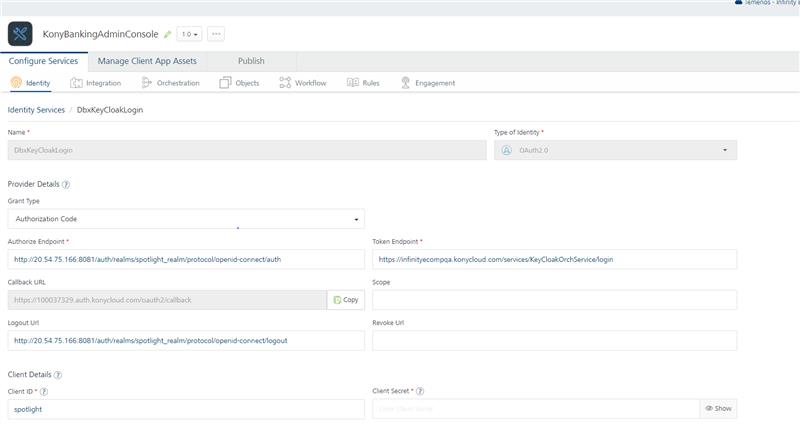Image resolution: width=800 pixels, height=428 pixels.
Task: Open the 1.0 version dropdown
Action: (189, 34)
